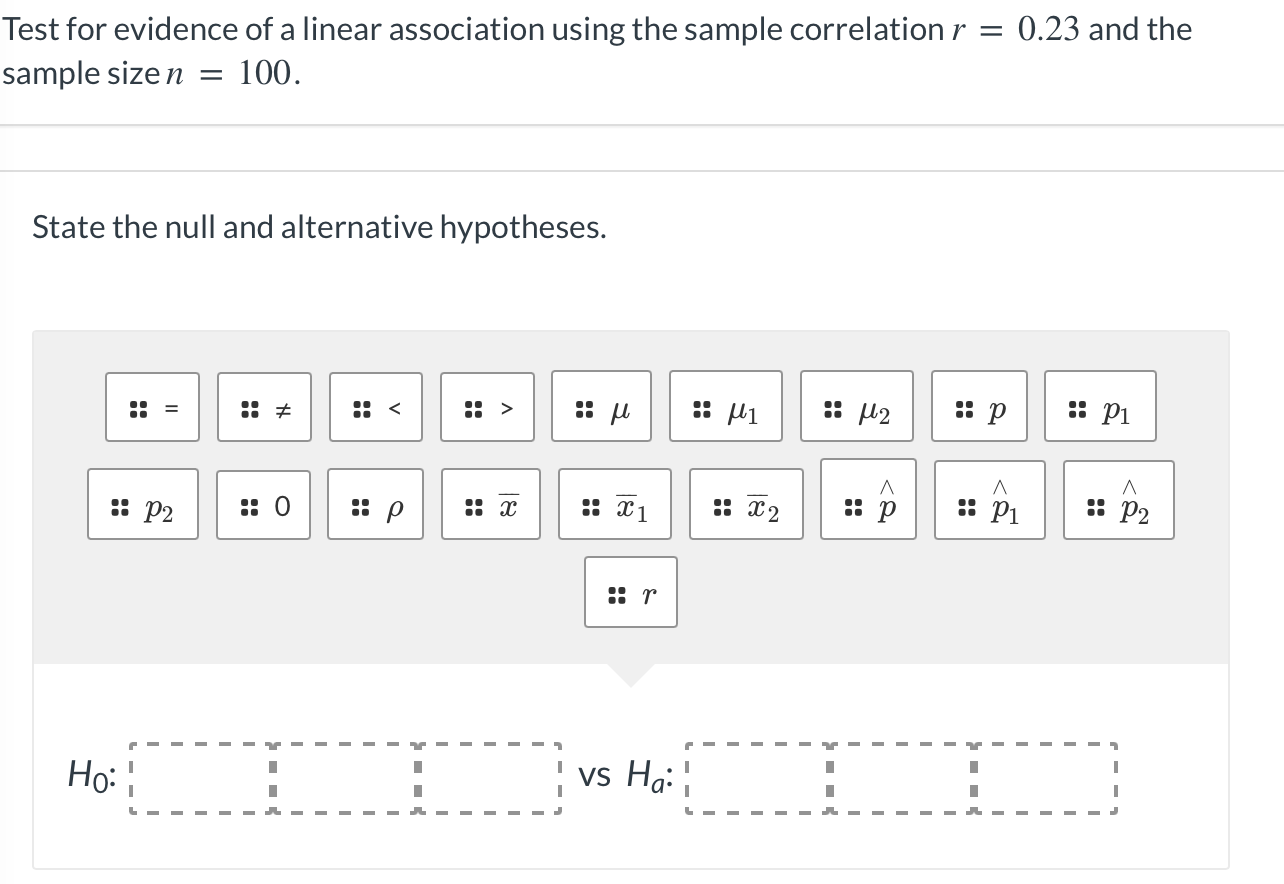Select the μ (mu) tile
Image resolution: width=1284 pixels, height=884 pixels.
pyautogui.click(x=601, y=406)
